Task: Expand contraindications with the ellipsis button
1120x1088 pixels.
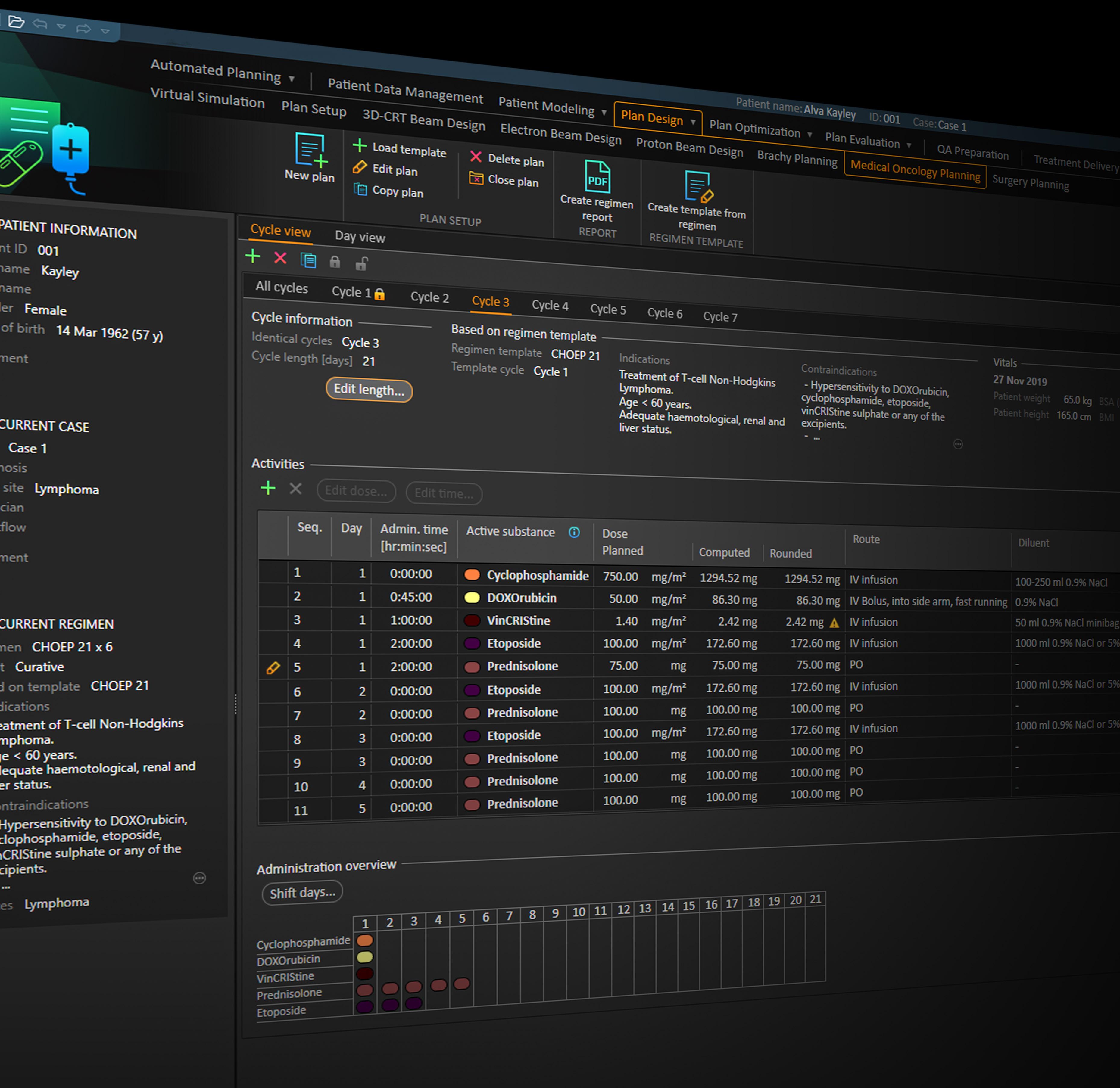Action: (958, 444)
